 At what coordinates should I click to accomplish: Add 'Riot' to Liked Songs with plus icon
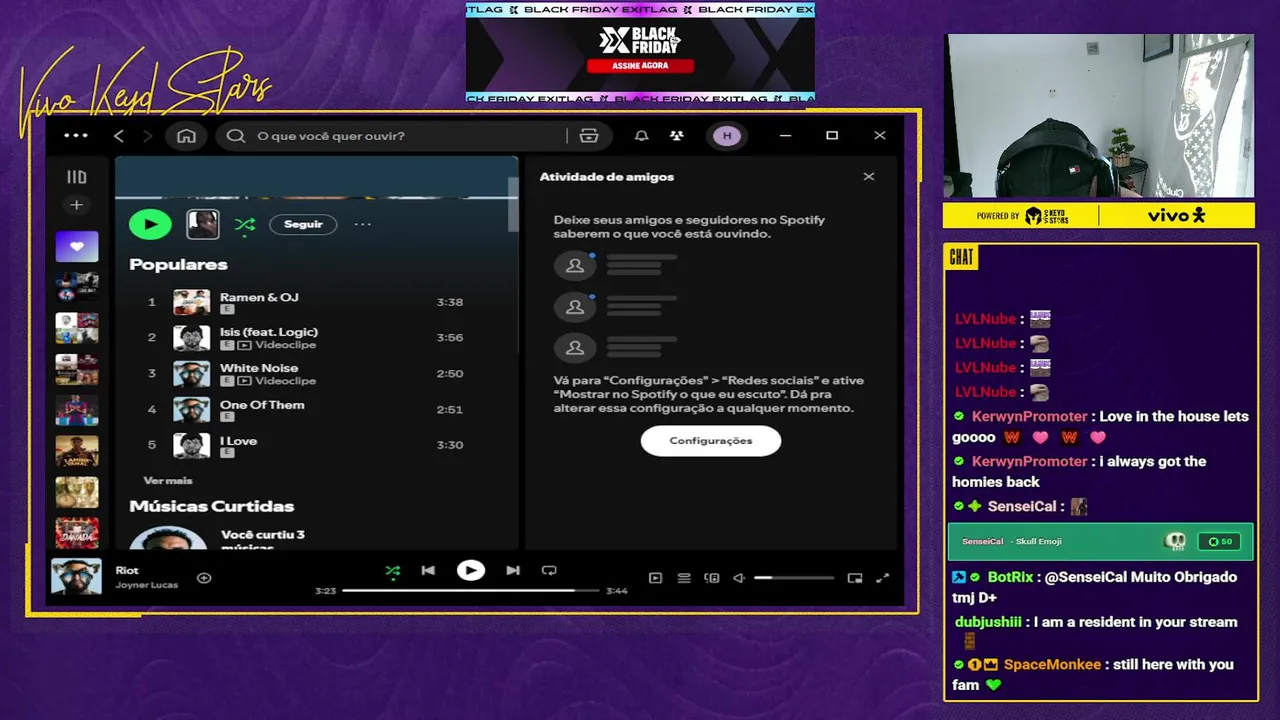tap(204, 578)
